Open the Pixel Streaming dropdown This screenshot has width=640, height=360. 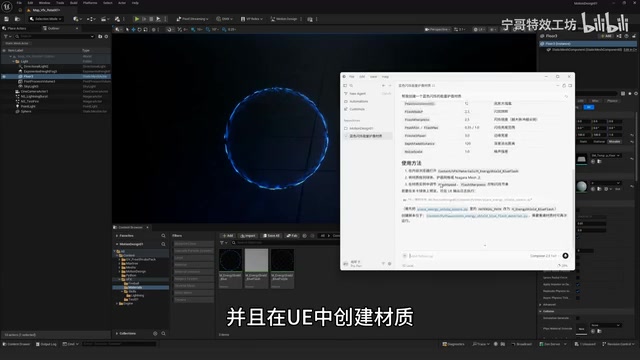[x=192, y=19]
